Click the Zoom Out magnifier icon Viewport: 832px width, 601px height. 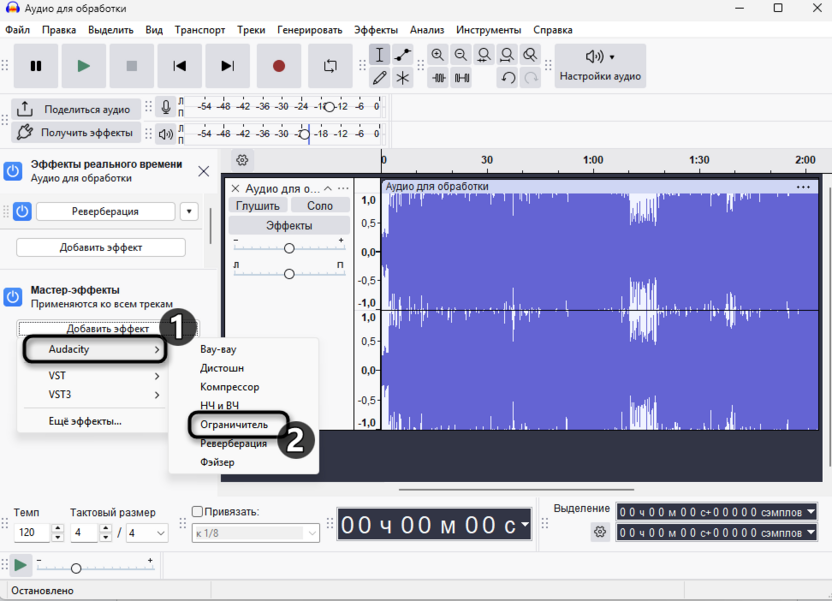(461, 55)
